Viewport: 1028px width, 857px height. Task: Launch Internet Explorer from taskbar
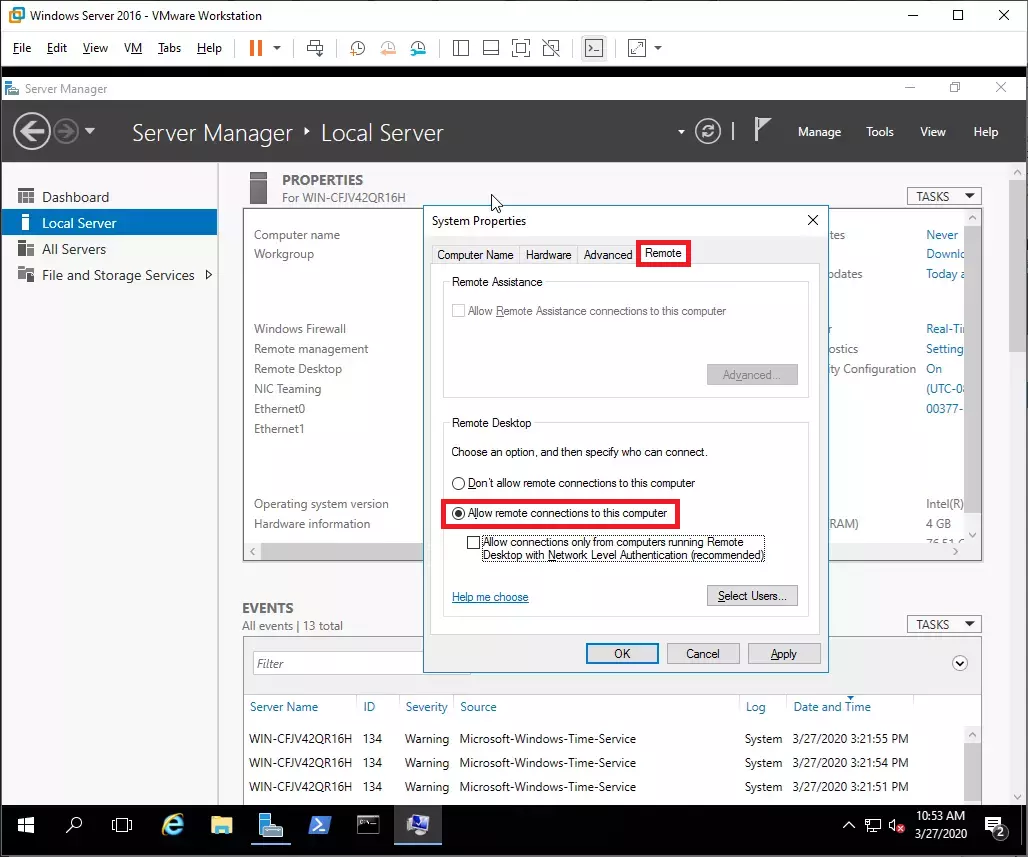tap(172, 826)
